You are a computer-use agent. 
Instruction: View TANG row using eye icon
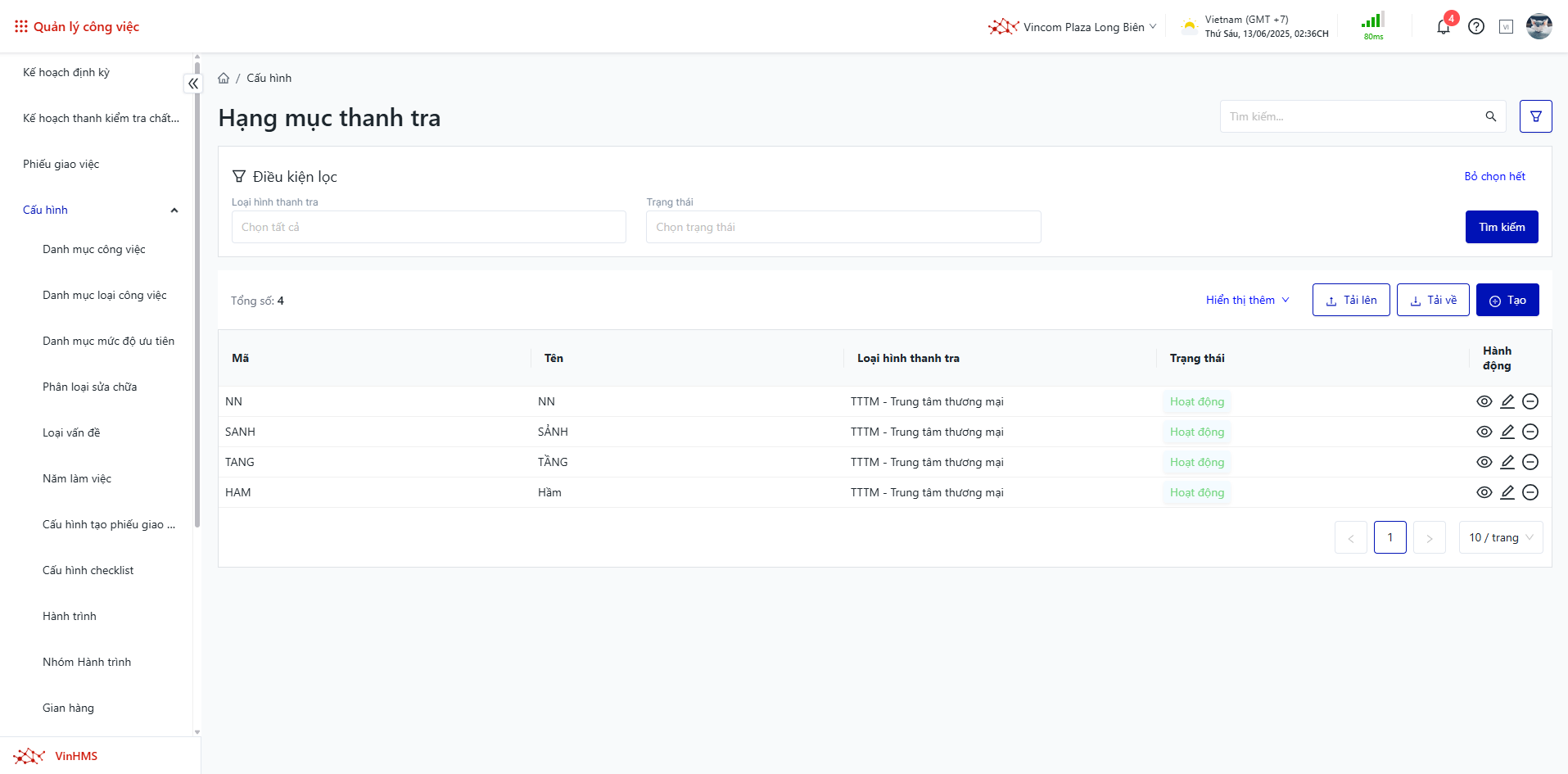coord(1484,462)
